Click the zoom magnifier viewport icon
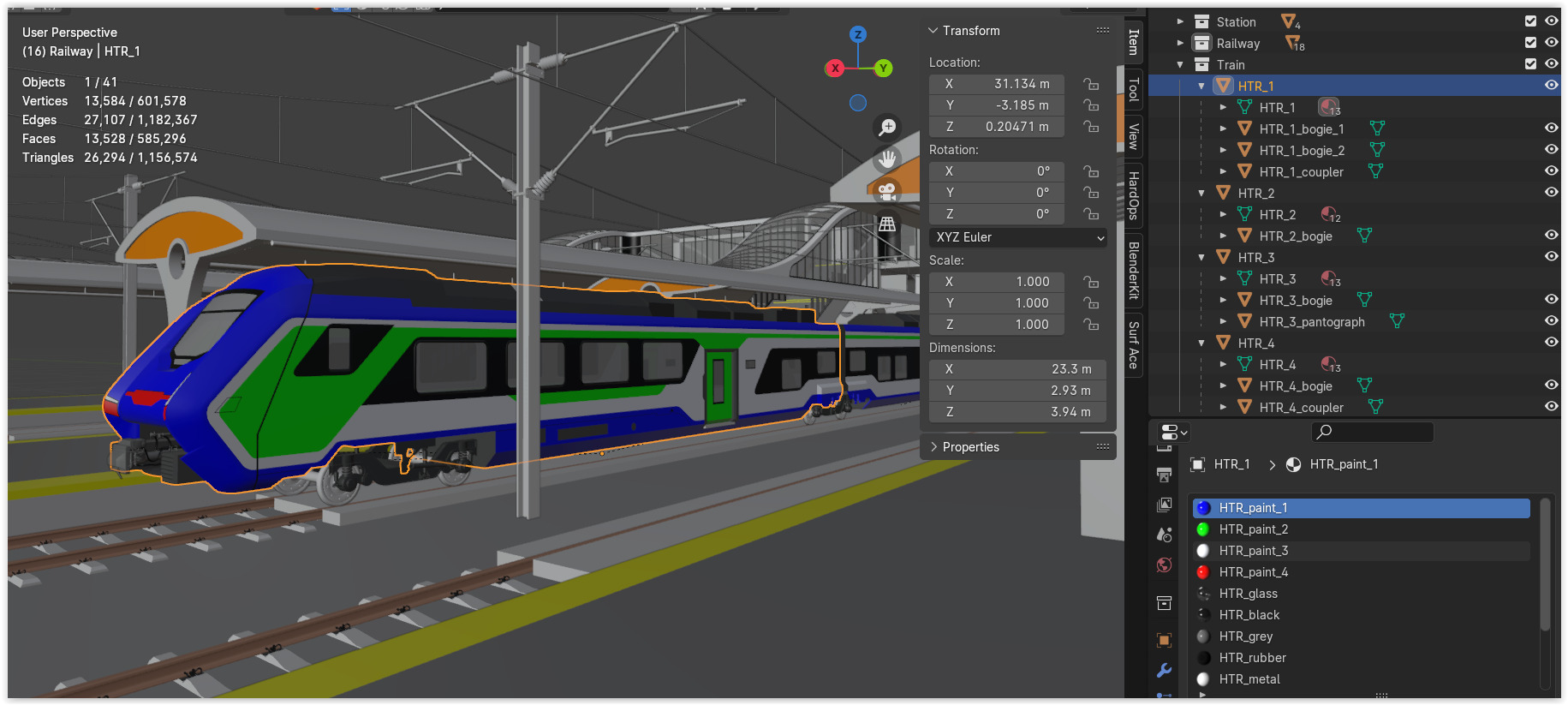 pos(887,127)
